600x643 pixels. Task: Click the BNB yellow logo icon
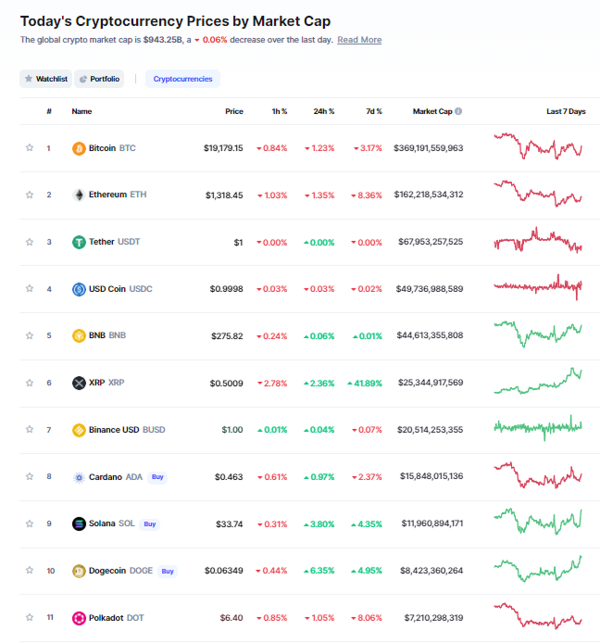[79, 335]
